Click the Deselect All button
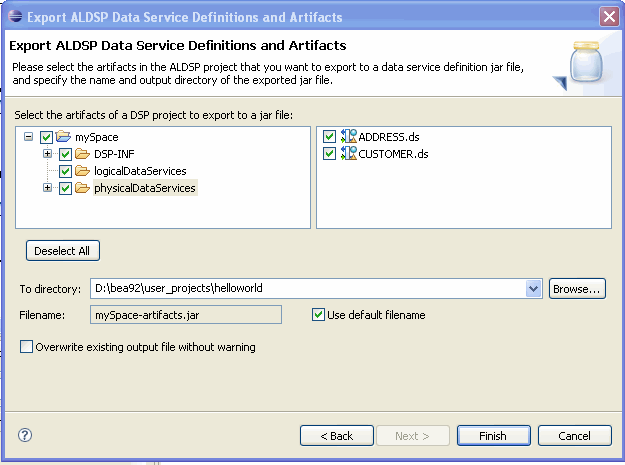The image size is (625, 465). tap(63, 251)
